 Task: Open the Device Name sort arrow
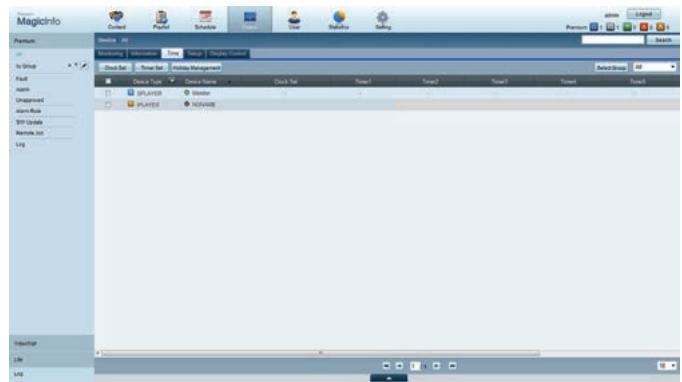point(229,82)
